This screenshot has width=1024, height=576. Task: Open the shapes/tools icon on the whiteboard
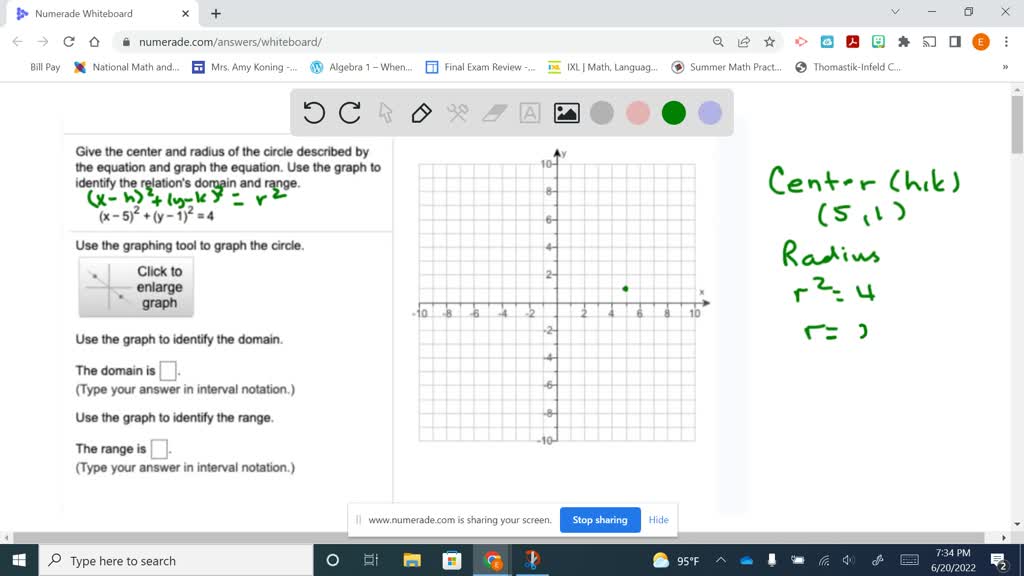click(x=456, y=113)
